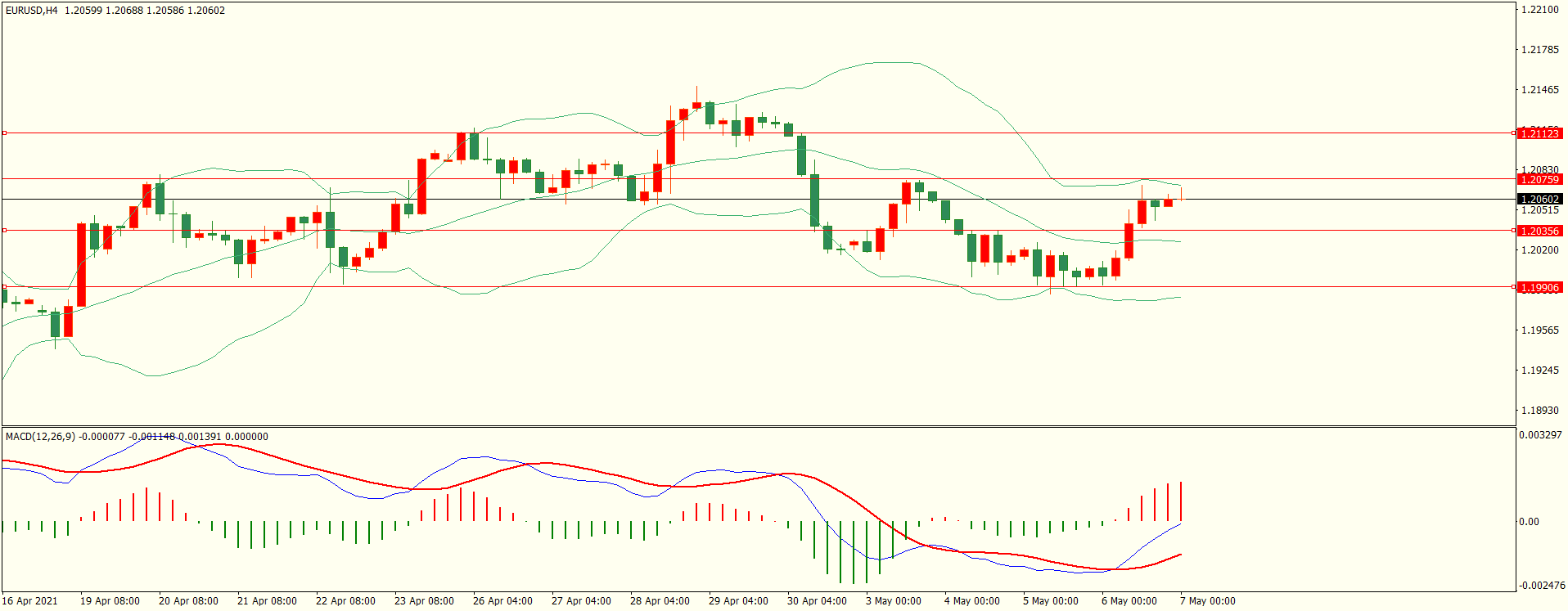Click the 1.18930 value on the price scale
Image resolution: width=1568 pixels, height=611 pixels.
pyautogui.click(x=1539, y=411)
